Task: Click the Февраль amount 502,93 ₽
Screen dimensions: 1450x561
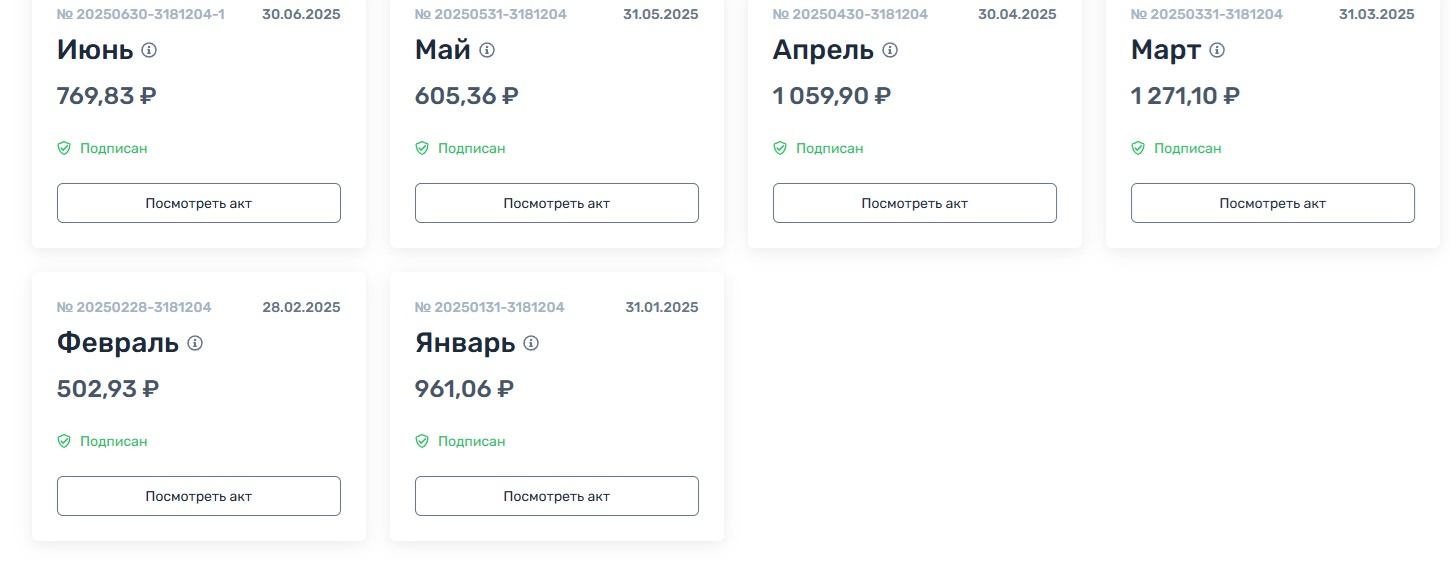Action: click(x=108, y=389)
